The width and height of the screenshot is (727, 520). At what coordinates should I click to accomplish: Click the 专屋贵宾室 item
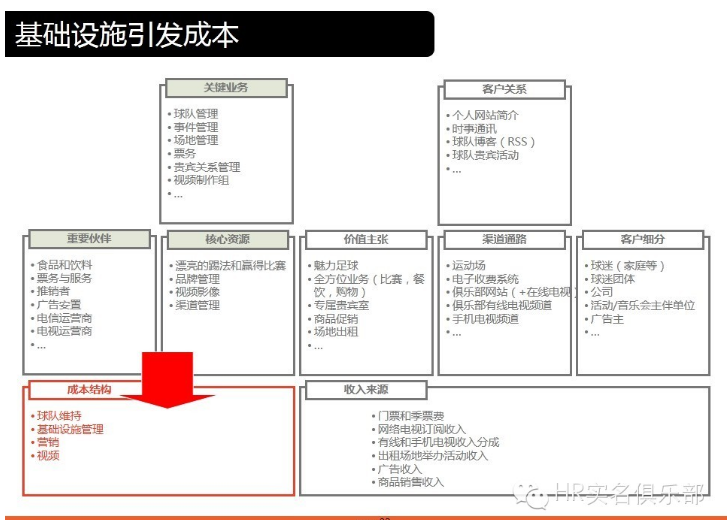coord(341,305)
